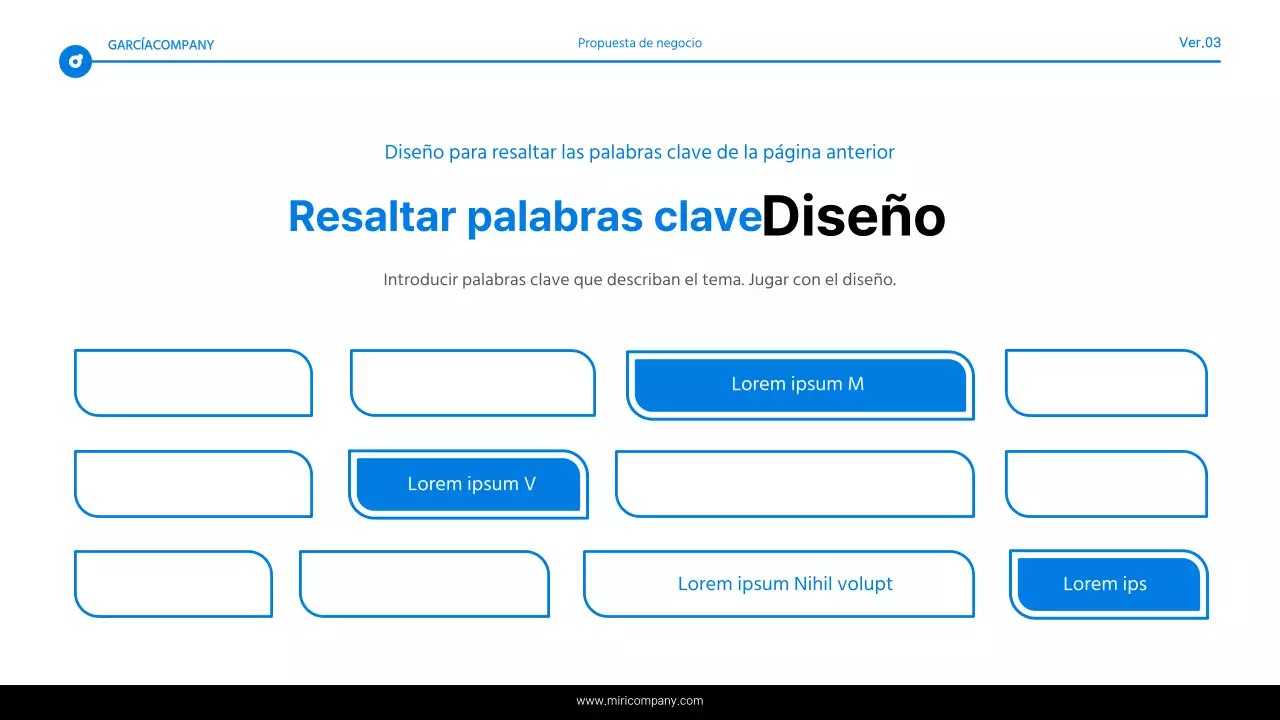Click the blue subtitle about resaltar palabras clave

(x=639, y=152)
